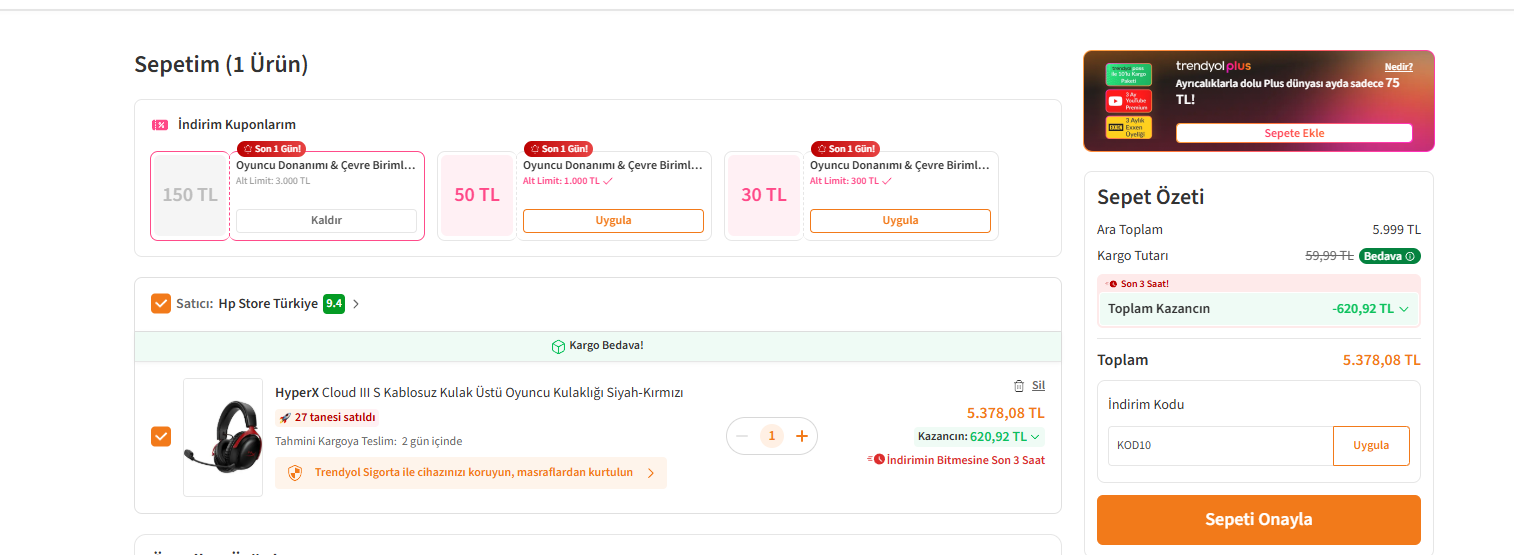Click the clock icon beside İndirimin Bitmesine Son 3 Saat

879,459
